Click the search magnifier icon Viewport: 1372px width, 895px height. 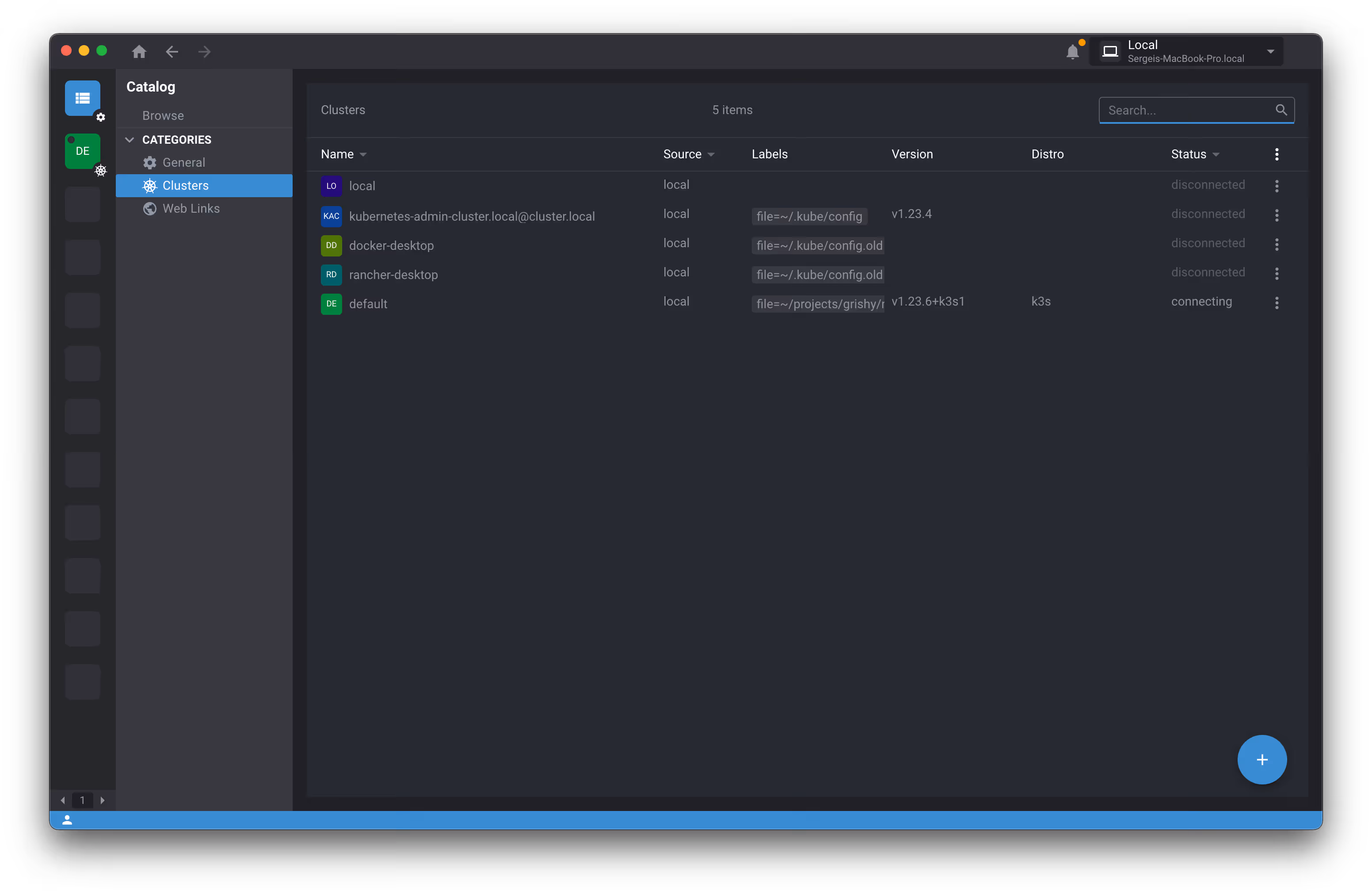pyautogui.click(x=1281, y=110)
